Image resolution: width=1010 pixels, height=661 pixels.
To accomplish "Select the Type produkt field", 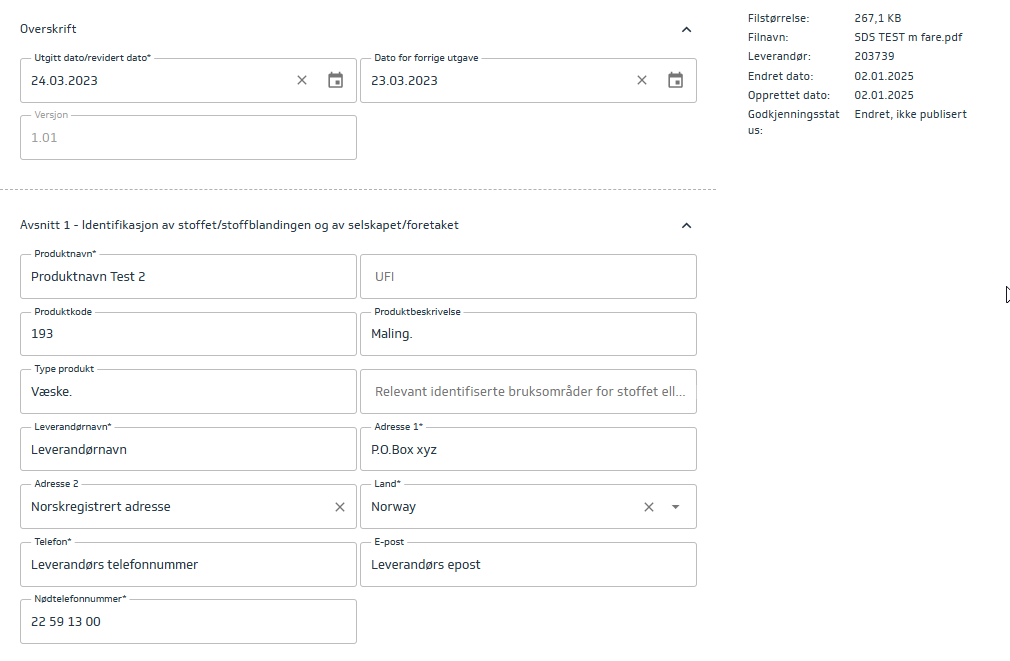I will tap(188, 392).
